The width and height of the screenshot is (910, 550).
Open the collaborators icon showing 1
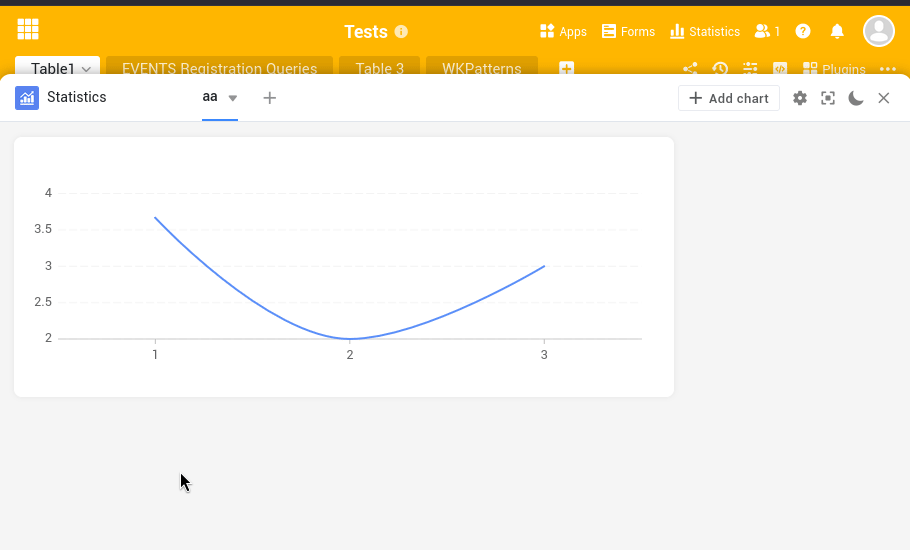coord(767,32)
